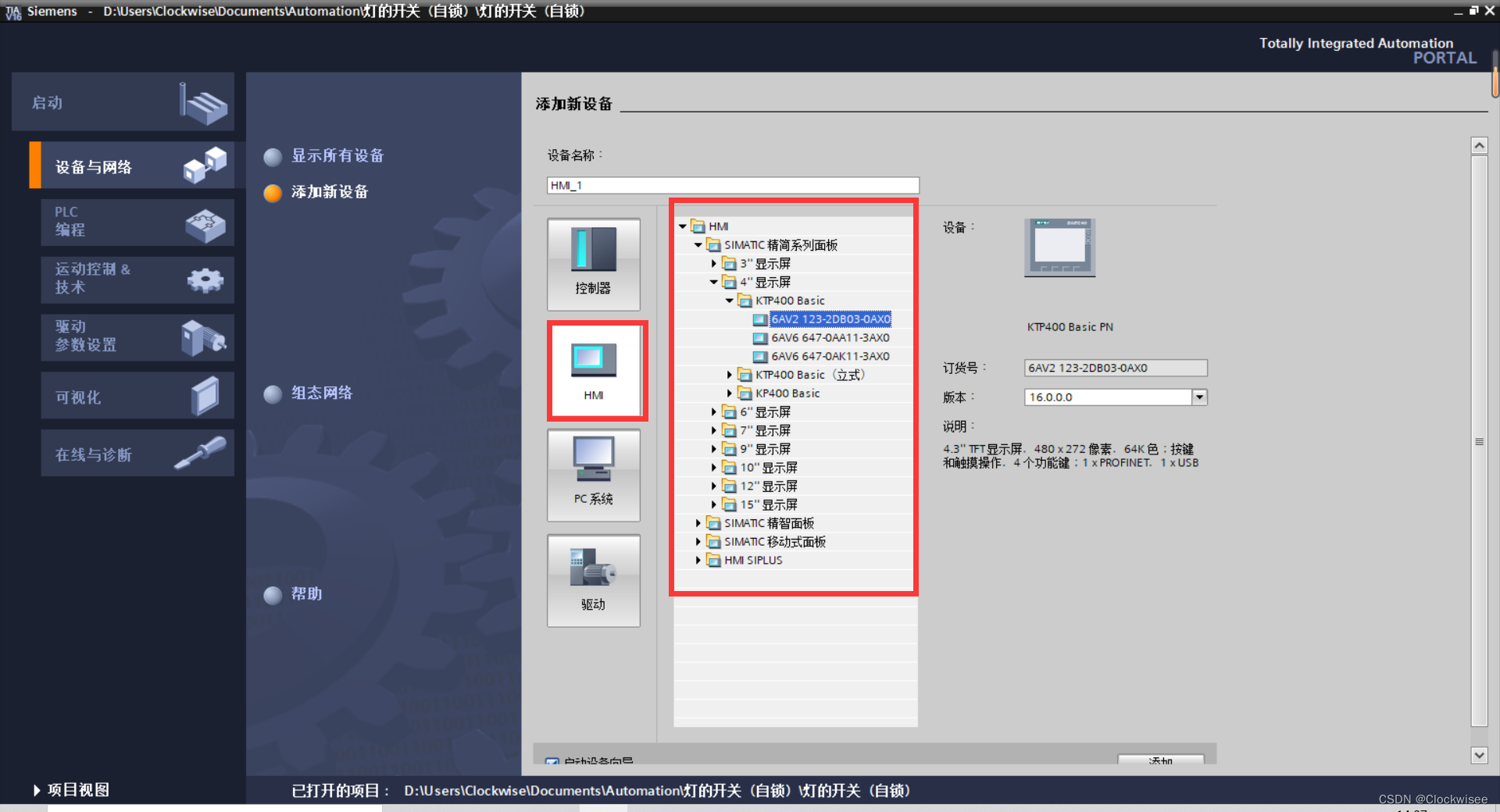Click the 15" 显示屏 folder icon

pos(729,504)
